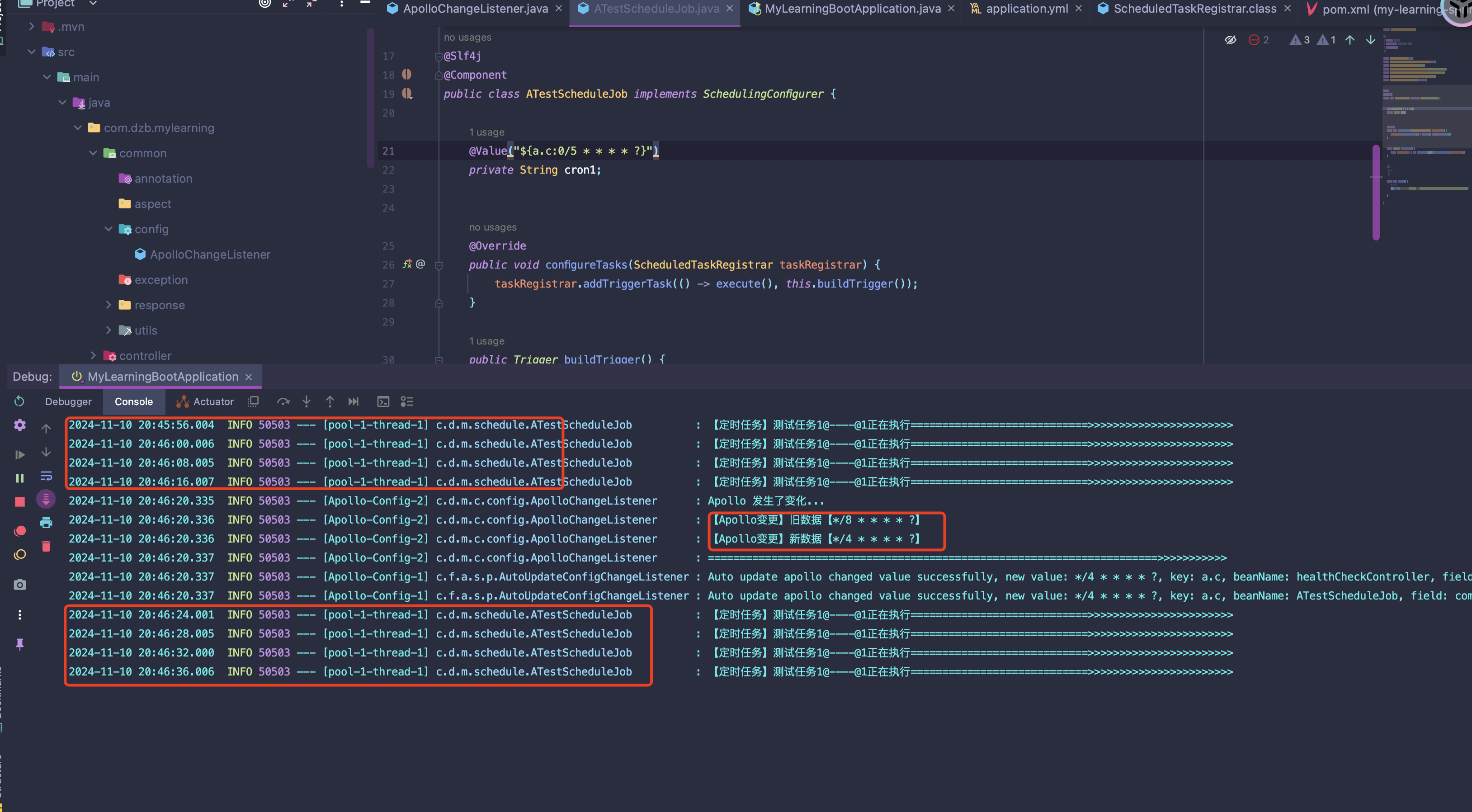Expand the .mvn folder
Viewport: 1472px width, 812px height.
pyautogui.click(x=32, y=26)
